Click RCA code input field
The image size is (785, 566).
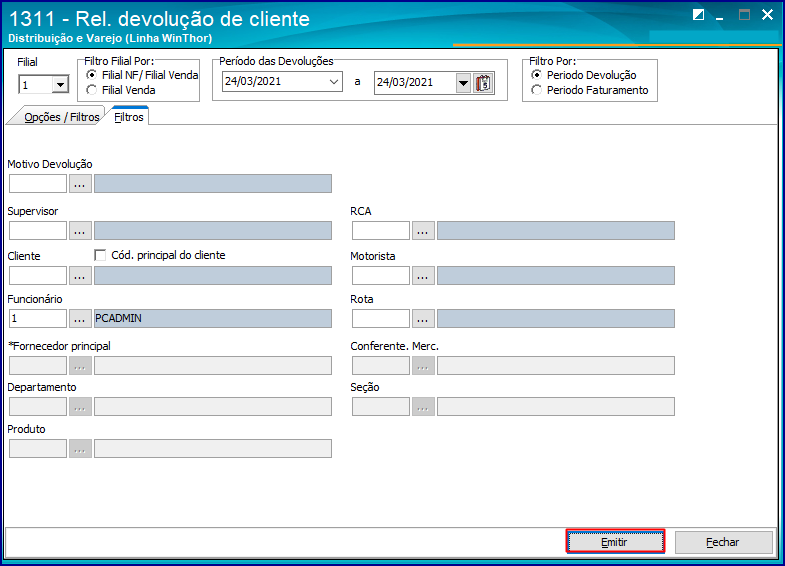[x=381, y=231]
